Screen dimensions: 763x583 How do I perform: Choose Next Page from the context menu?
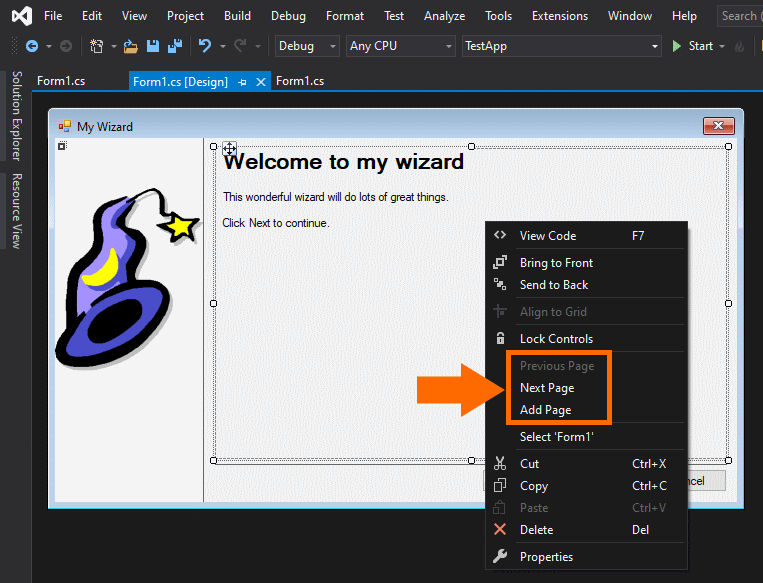(x=547, y=388)
